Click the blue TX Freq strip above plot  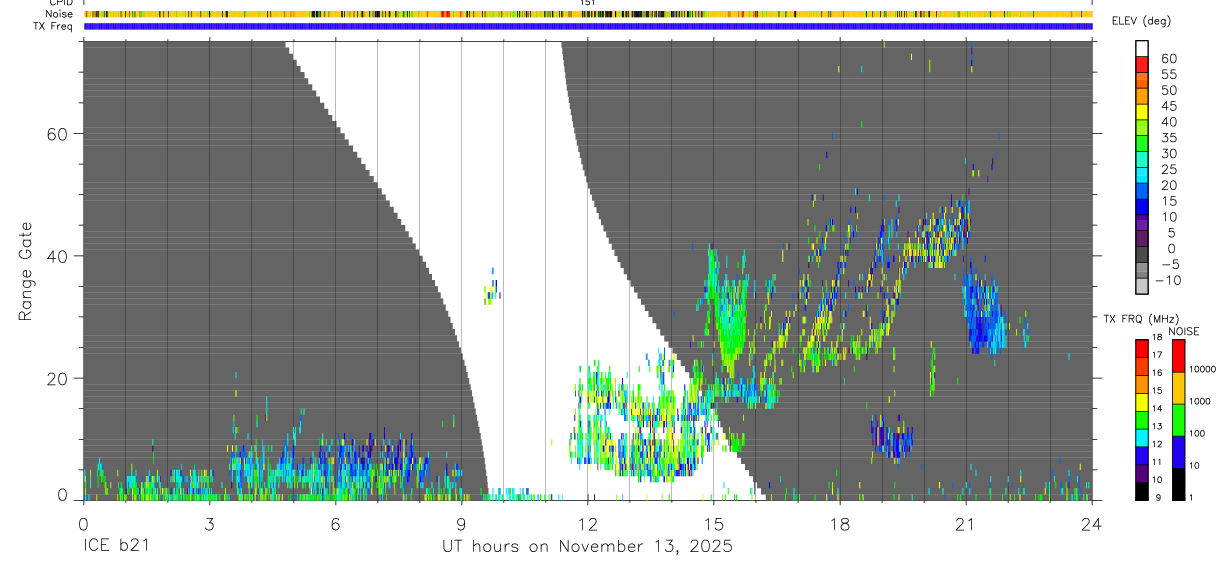click(588, 26)
